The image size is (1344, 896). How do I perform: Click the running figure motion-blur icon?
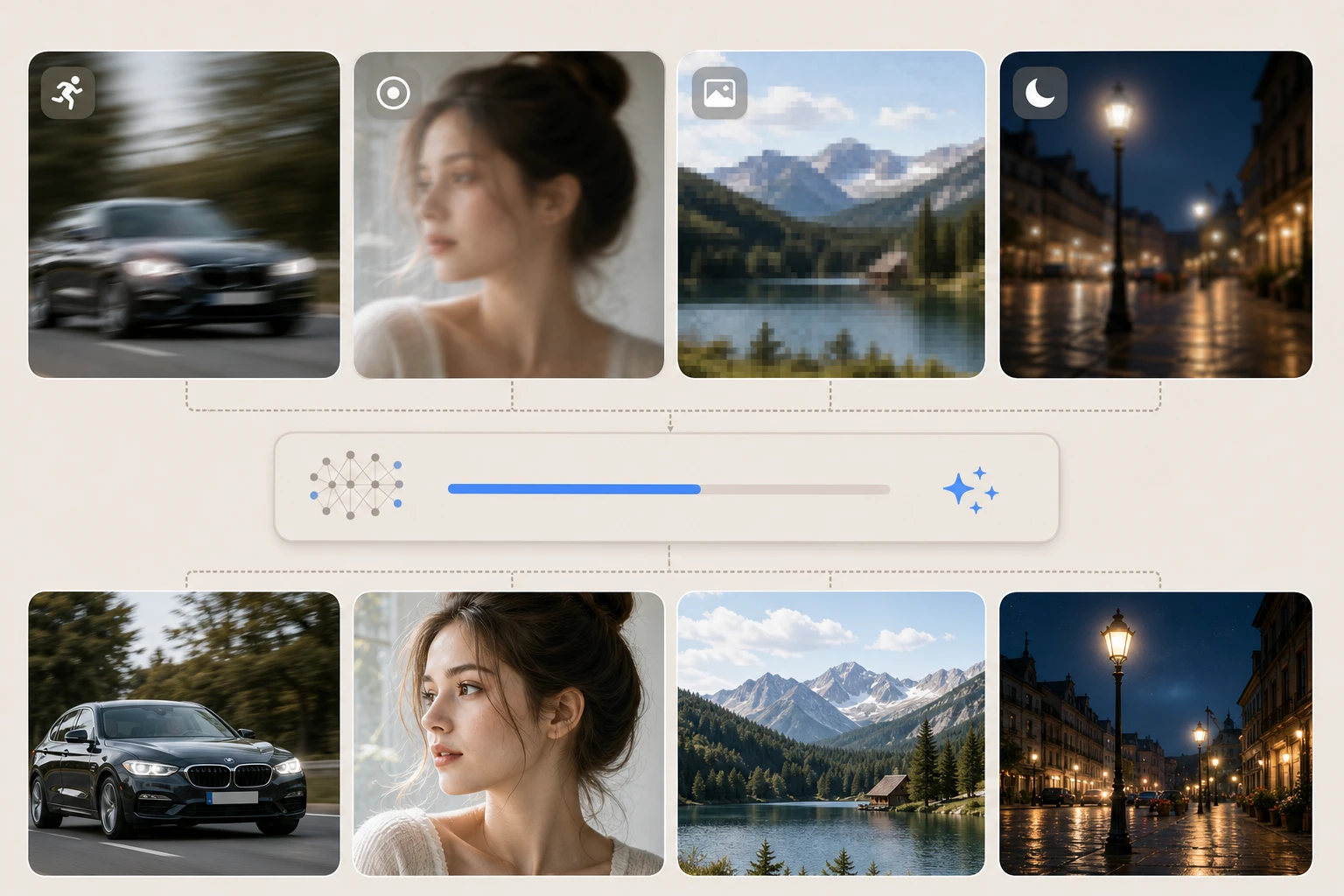pos(67,92)
